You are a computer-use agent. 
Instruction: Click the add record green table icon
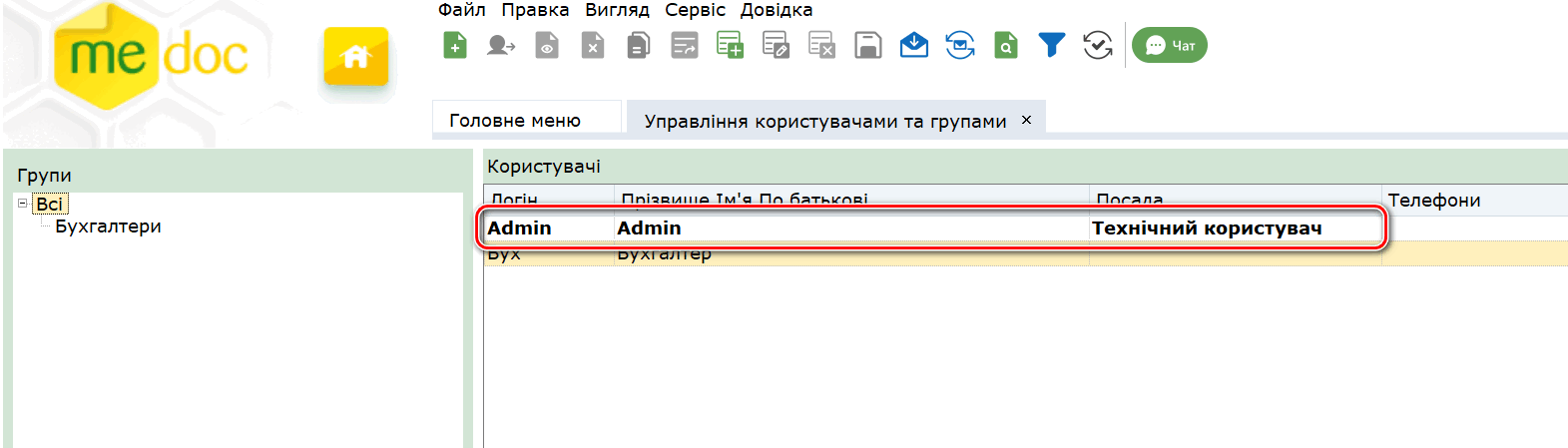pos(730,46)
